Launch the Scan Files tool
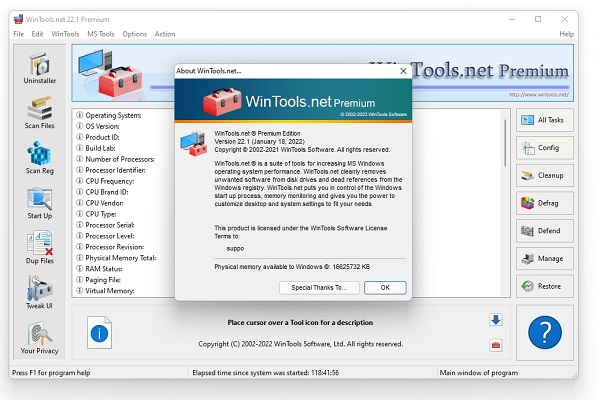This screenshot has width=600, height=400. click(39, 113)
